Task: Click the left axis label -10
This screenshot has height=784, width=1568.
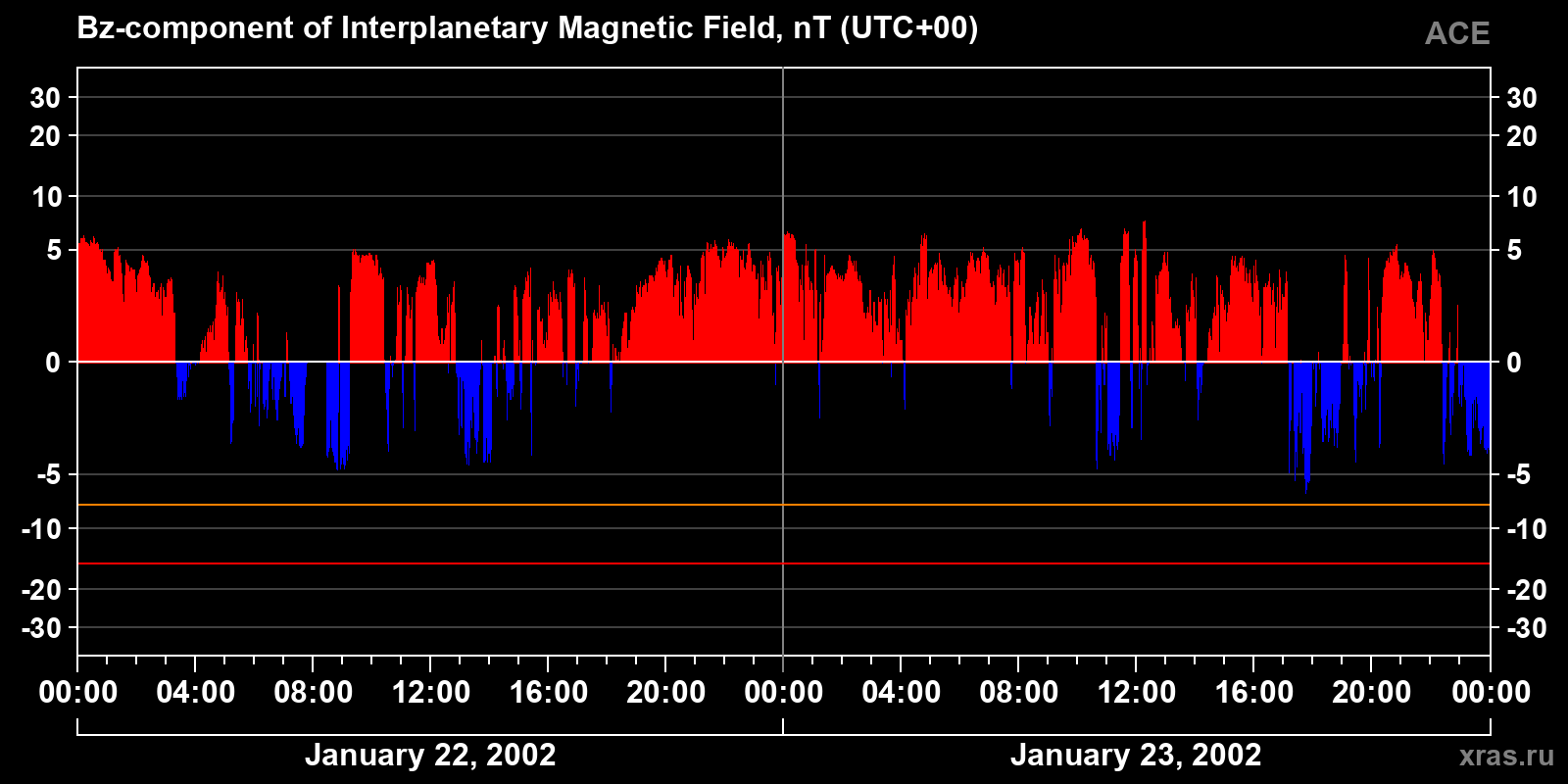Action: pyautogui.click(x=41, y=529)
